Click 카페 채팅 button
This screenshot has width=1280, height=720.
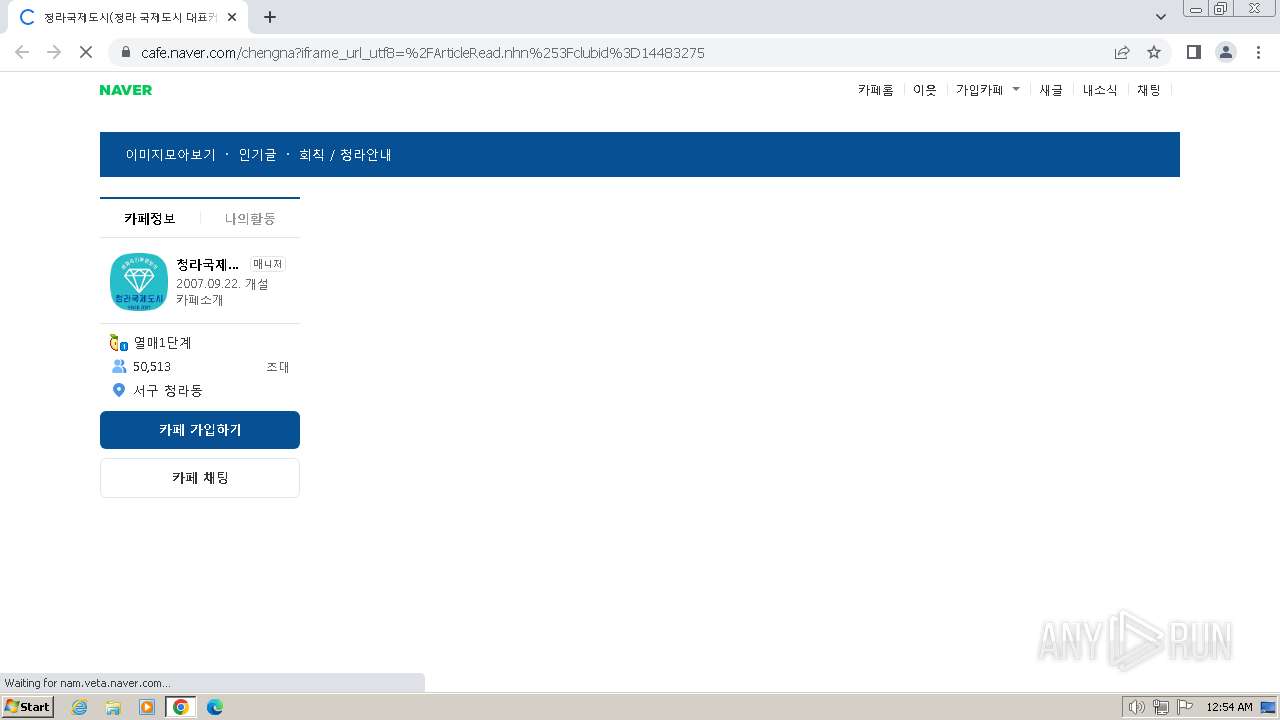[x=200, y=478]
